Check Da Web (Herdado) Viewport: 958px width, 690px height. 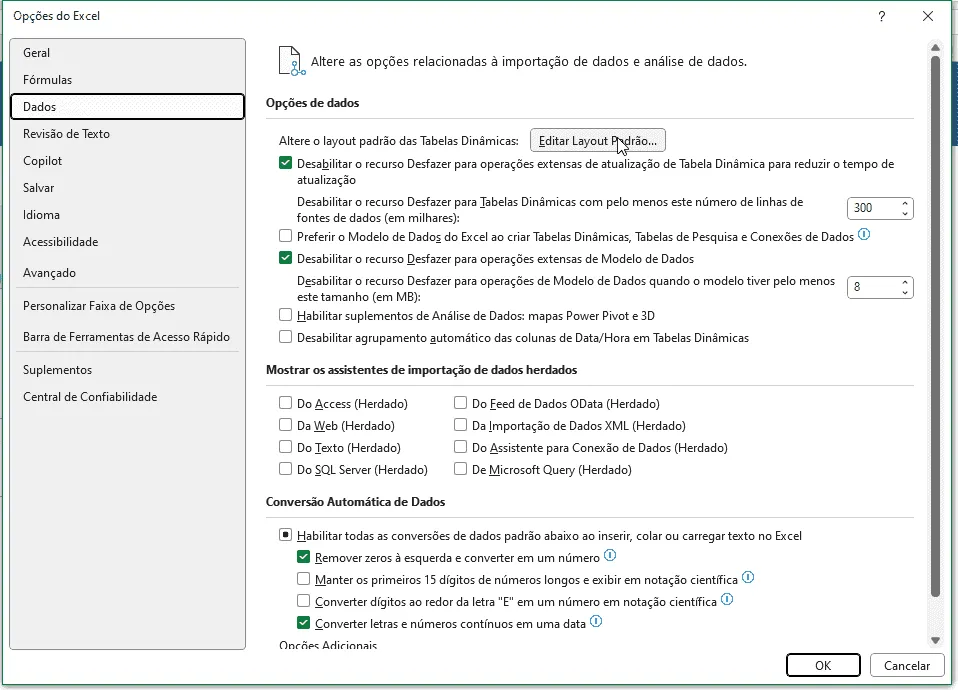click(x=285, y=425)
